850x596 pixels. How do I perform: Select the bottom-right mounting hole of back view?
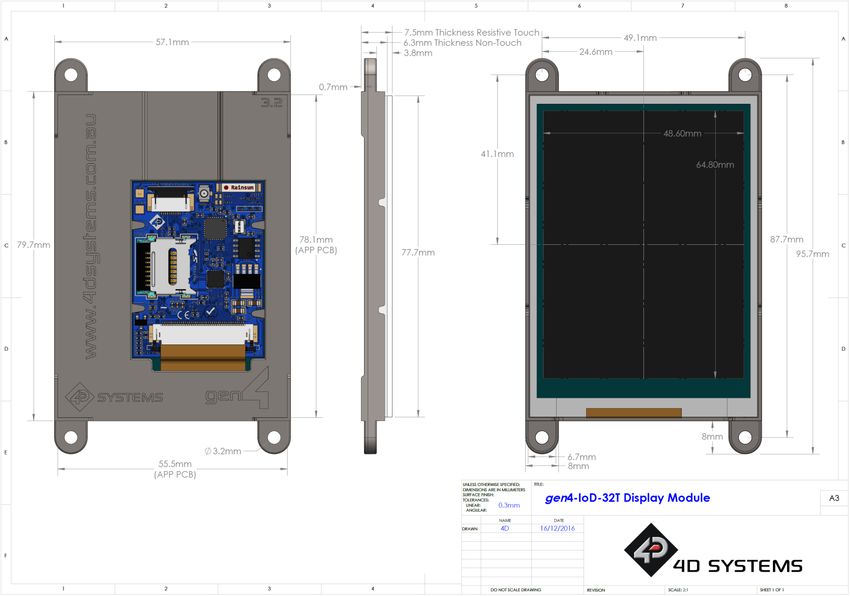coord(274,437)
